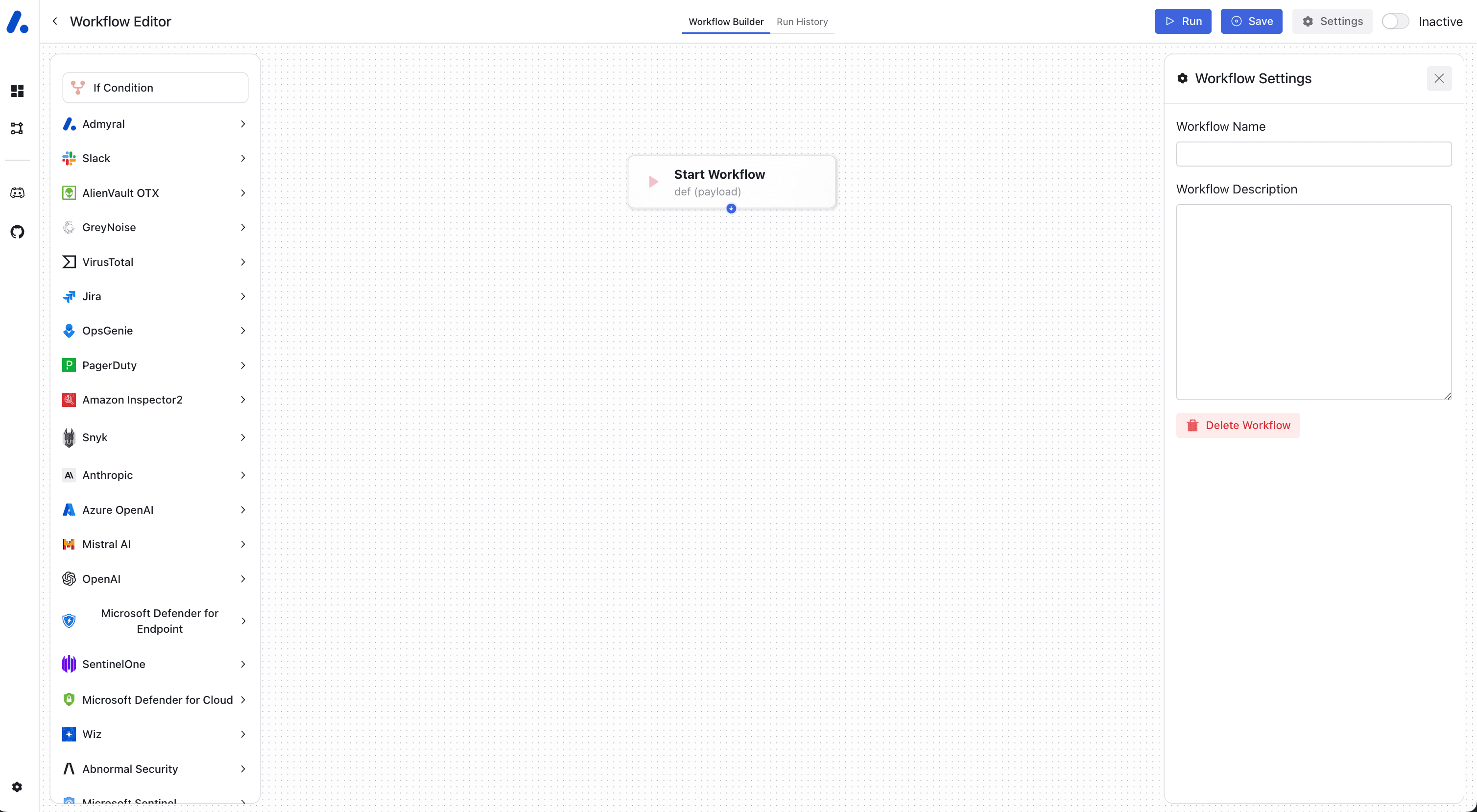Expand the Microsoft Defender for Endpoint options

tap(243, 620)
